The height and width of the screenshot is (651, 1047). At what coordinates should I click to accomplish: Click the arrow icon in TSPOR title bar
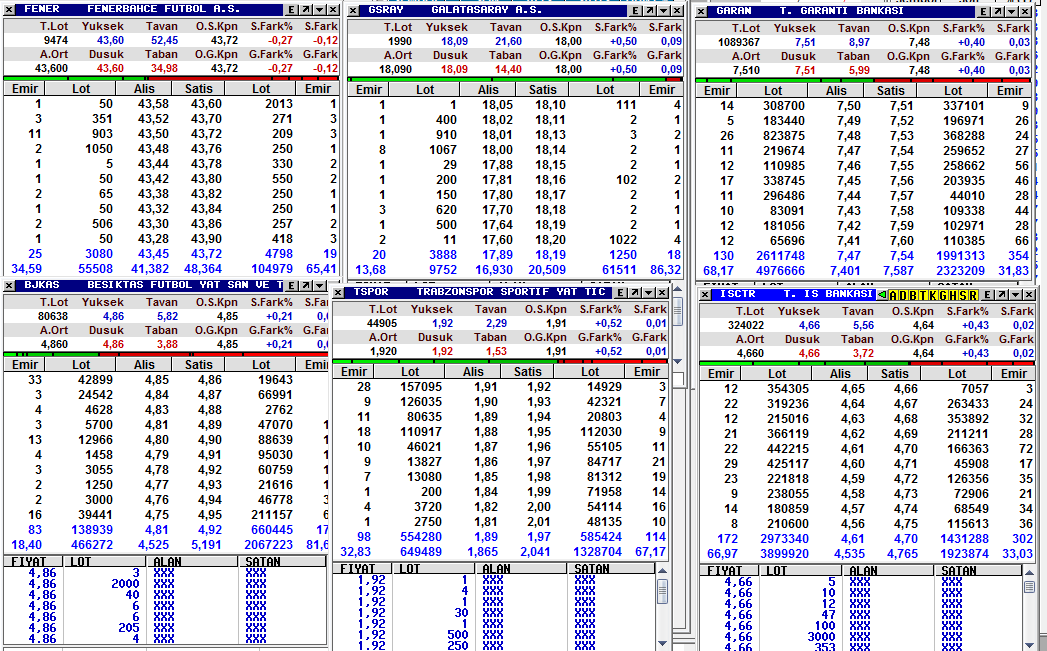coord(635,293)
